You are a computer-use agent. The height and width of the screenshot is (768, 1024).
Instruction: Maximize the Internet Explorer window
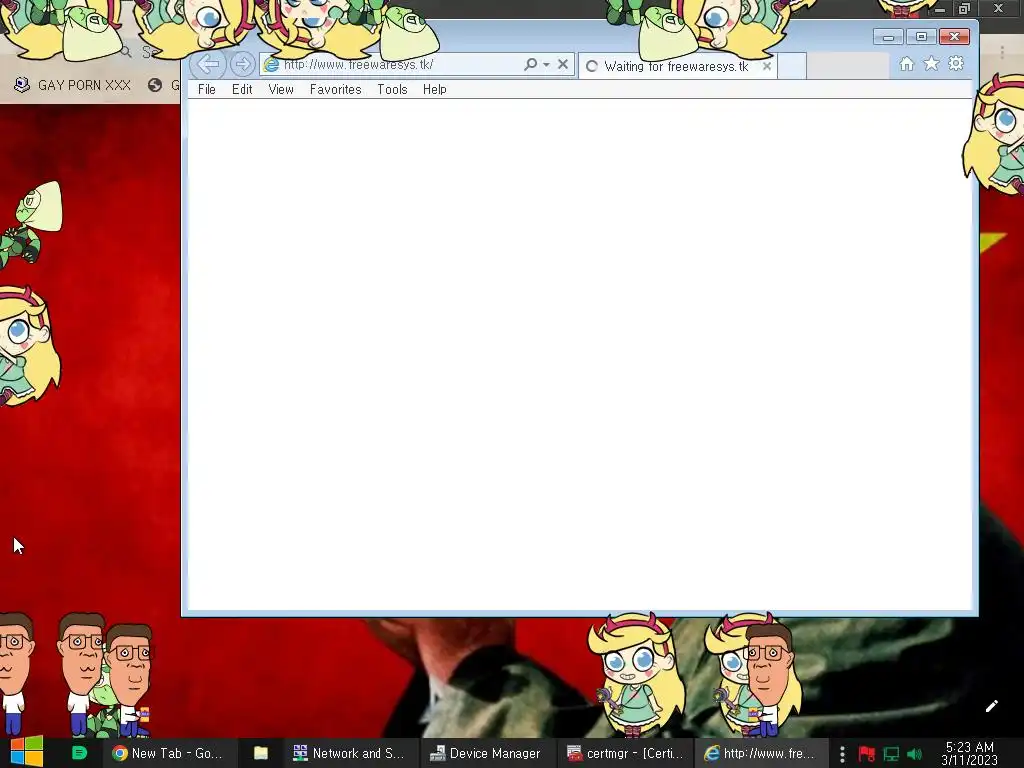coord(921,37)
